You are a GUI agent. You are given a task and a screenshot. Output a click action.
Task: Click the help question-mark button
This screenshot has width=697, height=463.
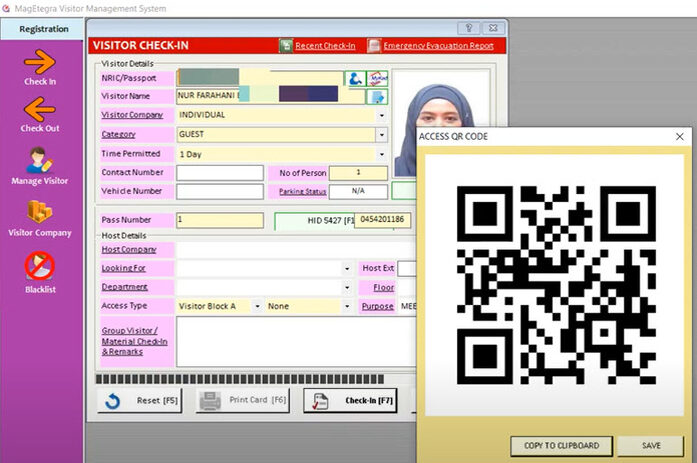coord(469,28)
